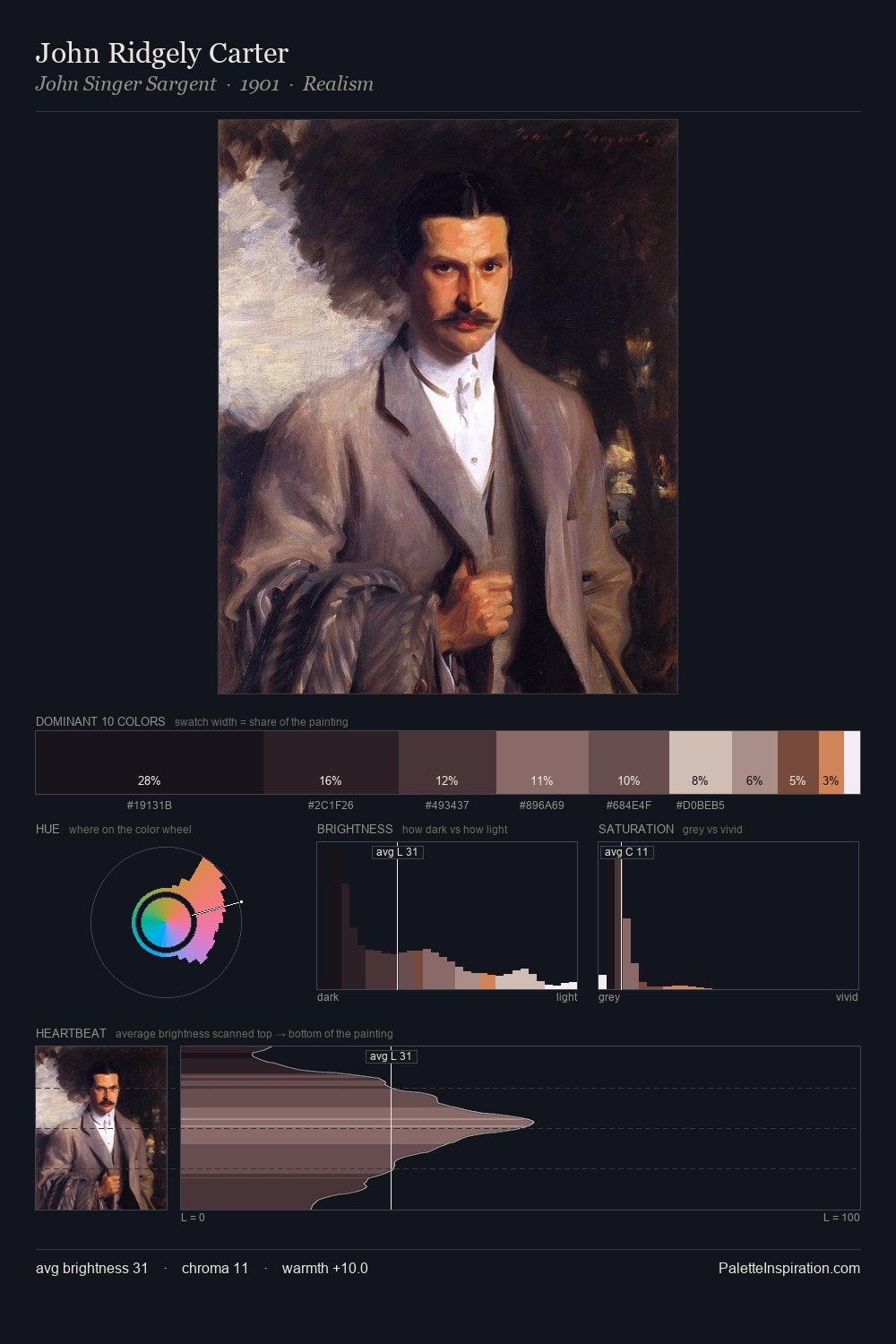Click the 'vivid' axis label under Saturation
Image resolution: width=896 pixels, height=1344 pixels.
coord(847,997)
